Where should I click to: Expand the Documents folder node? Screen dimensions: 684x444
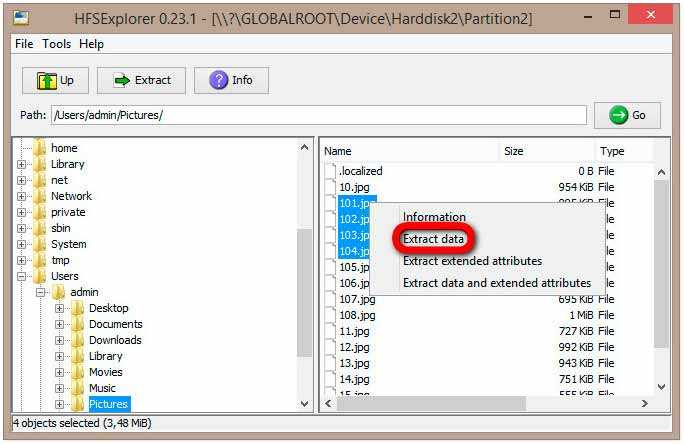[x=60, y=324]
